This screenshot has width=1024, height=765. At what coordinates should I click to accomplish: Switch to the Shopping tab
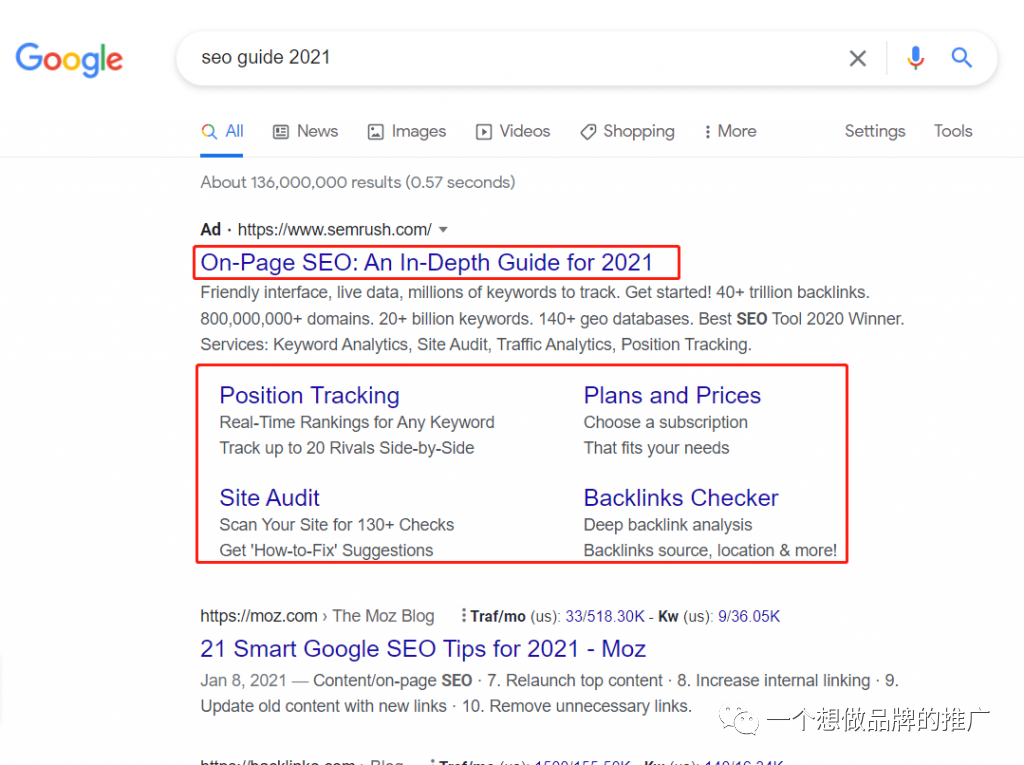(628, 131)
